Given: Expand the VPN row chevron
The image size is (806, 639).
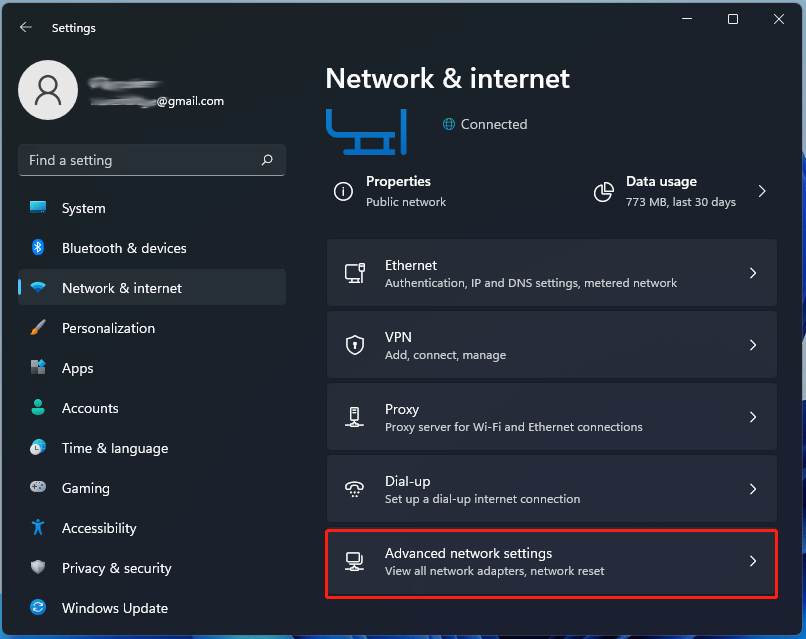Looking at the screenshot, I should [753, 344].
